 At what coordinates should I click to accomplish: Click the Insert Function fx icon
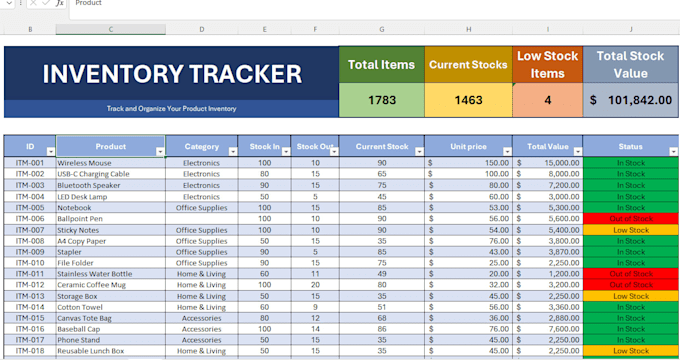pos(60,3)
